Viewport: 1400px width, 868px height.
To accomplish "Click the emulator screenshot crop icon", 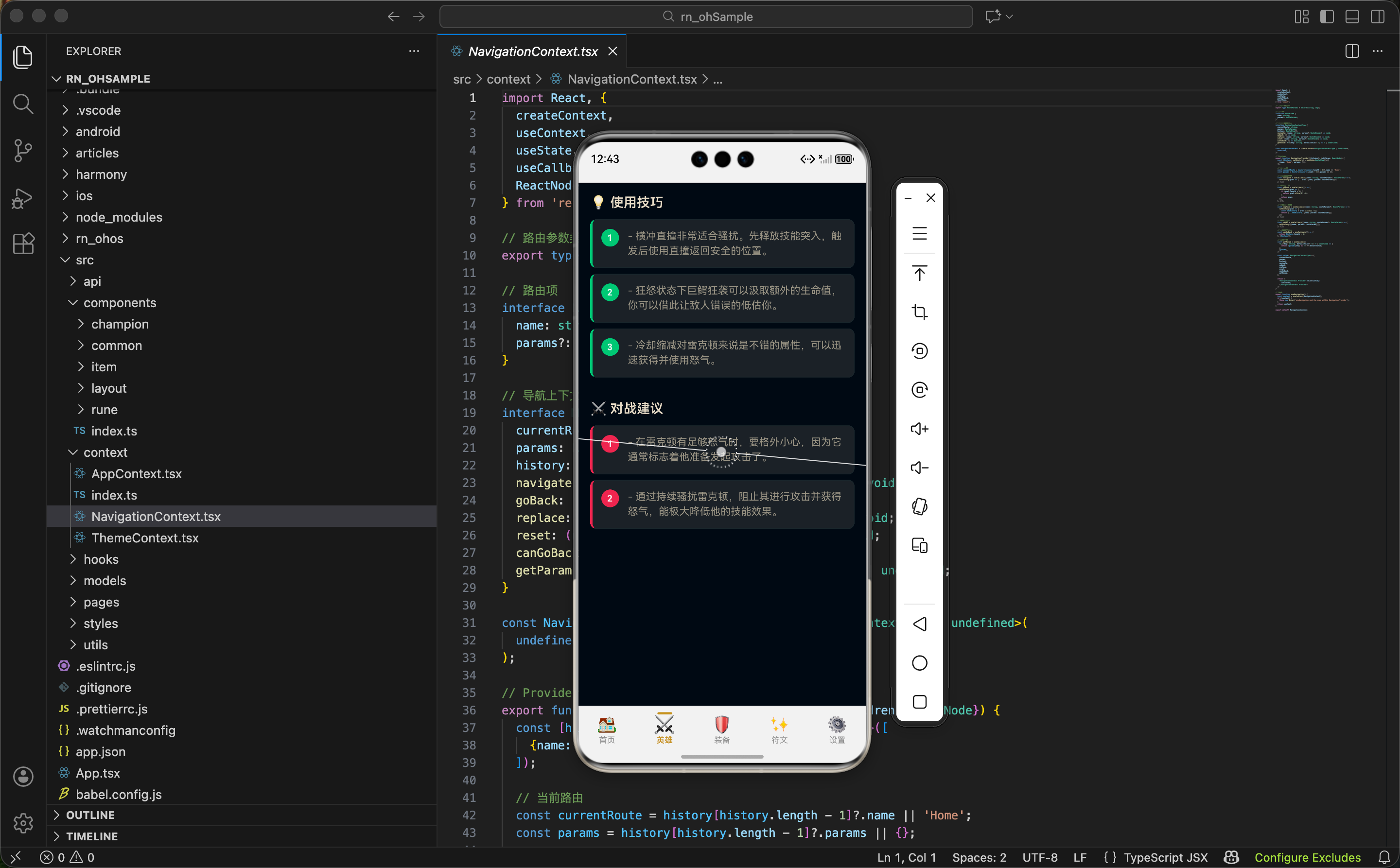I will click(919, 312).
